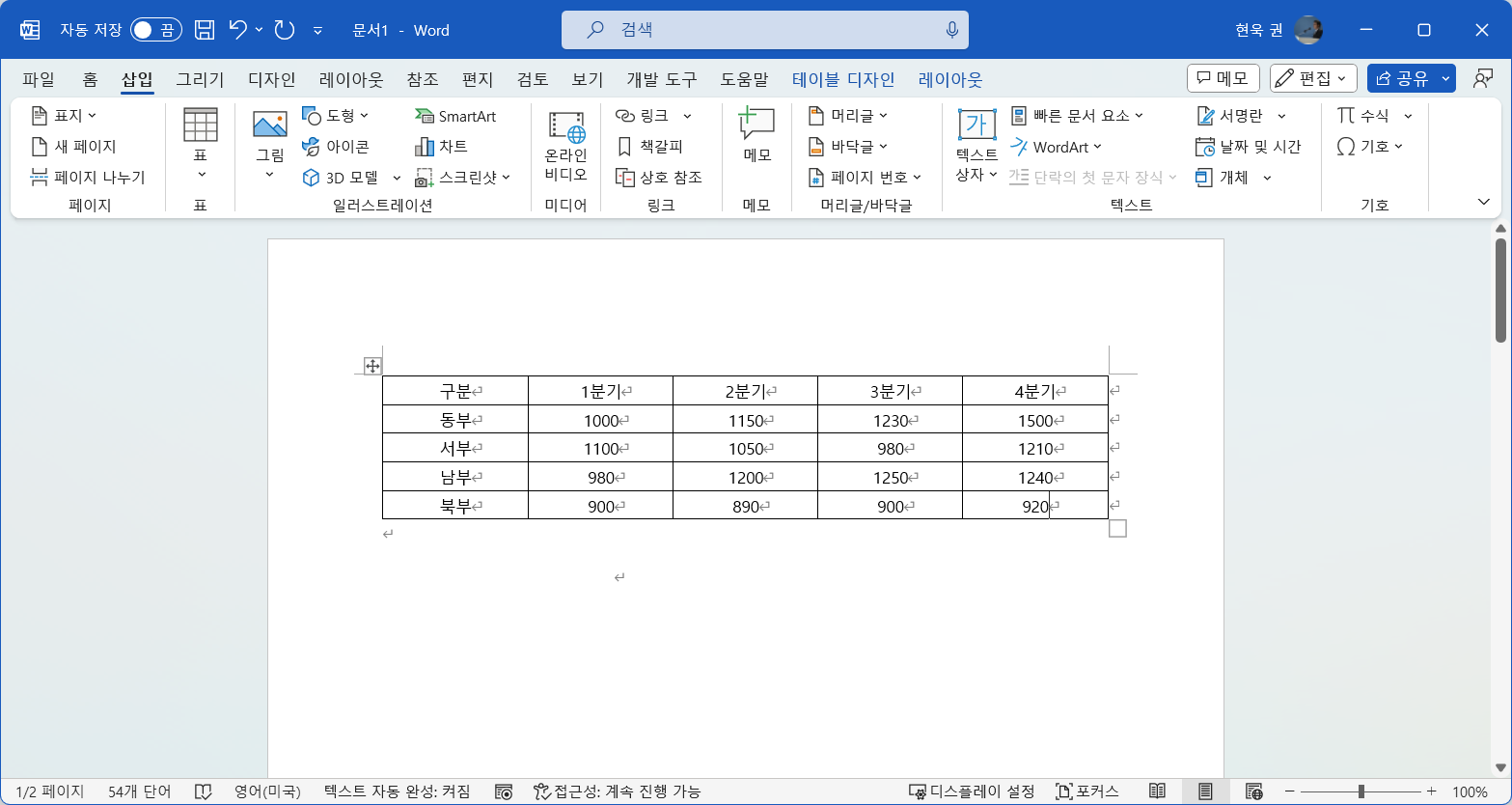Switch to the 그리기 tab
The height and width of the screenshot is (805, 1512).
(x=200, y=79)
